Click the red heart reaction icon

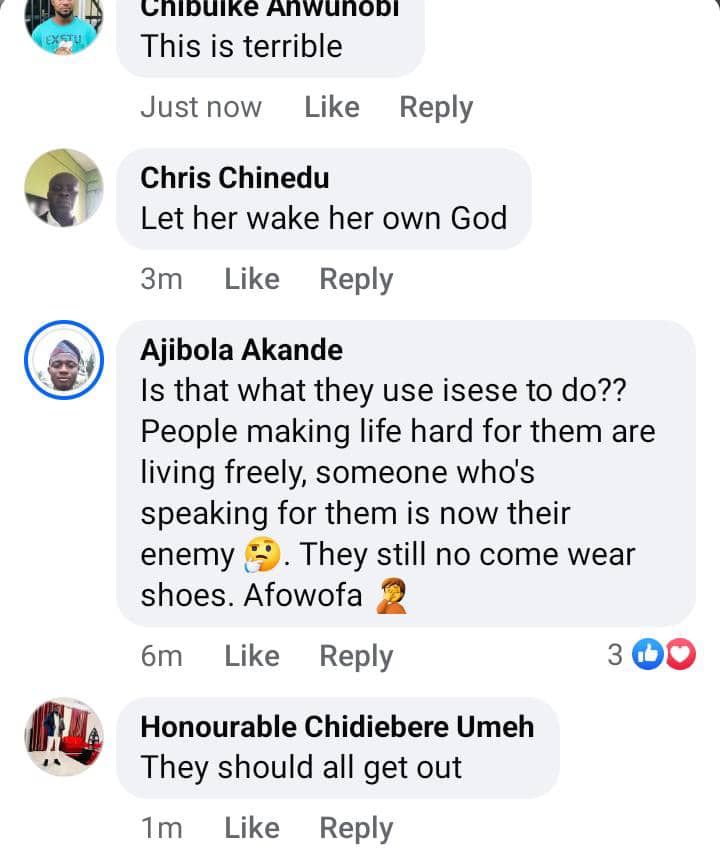coord(680,655)
